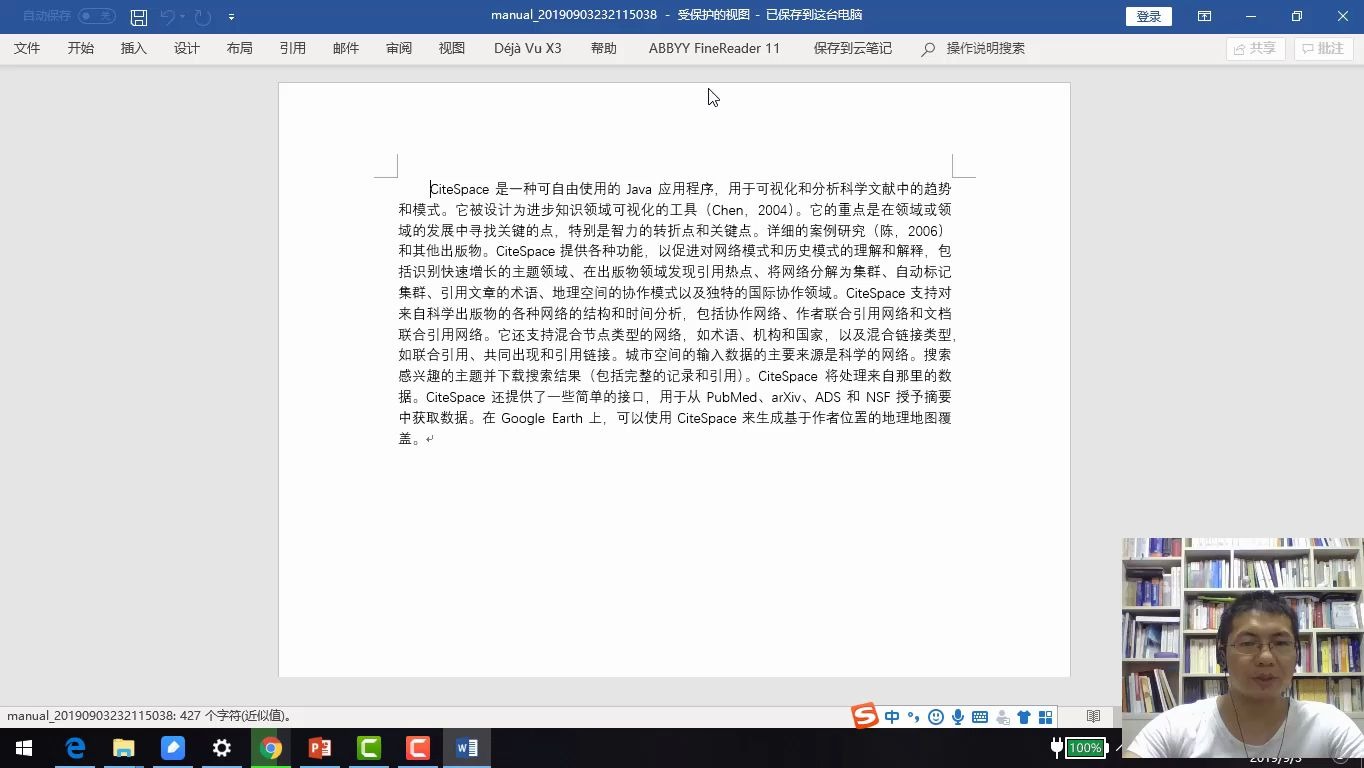The width and height of the screenshot is (1364, 768).
Task: Toggle full/half-width punctuation on Sogou bar
Action: pos(912,717)
